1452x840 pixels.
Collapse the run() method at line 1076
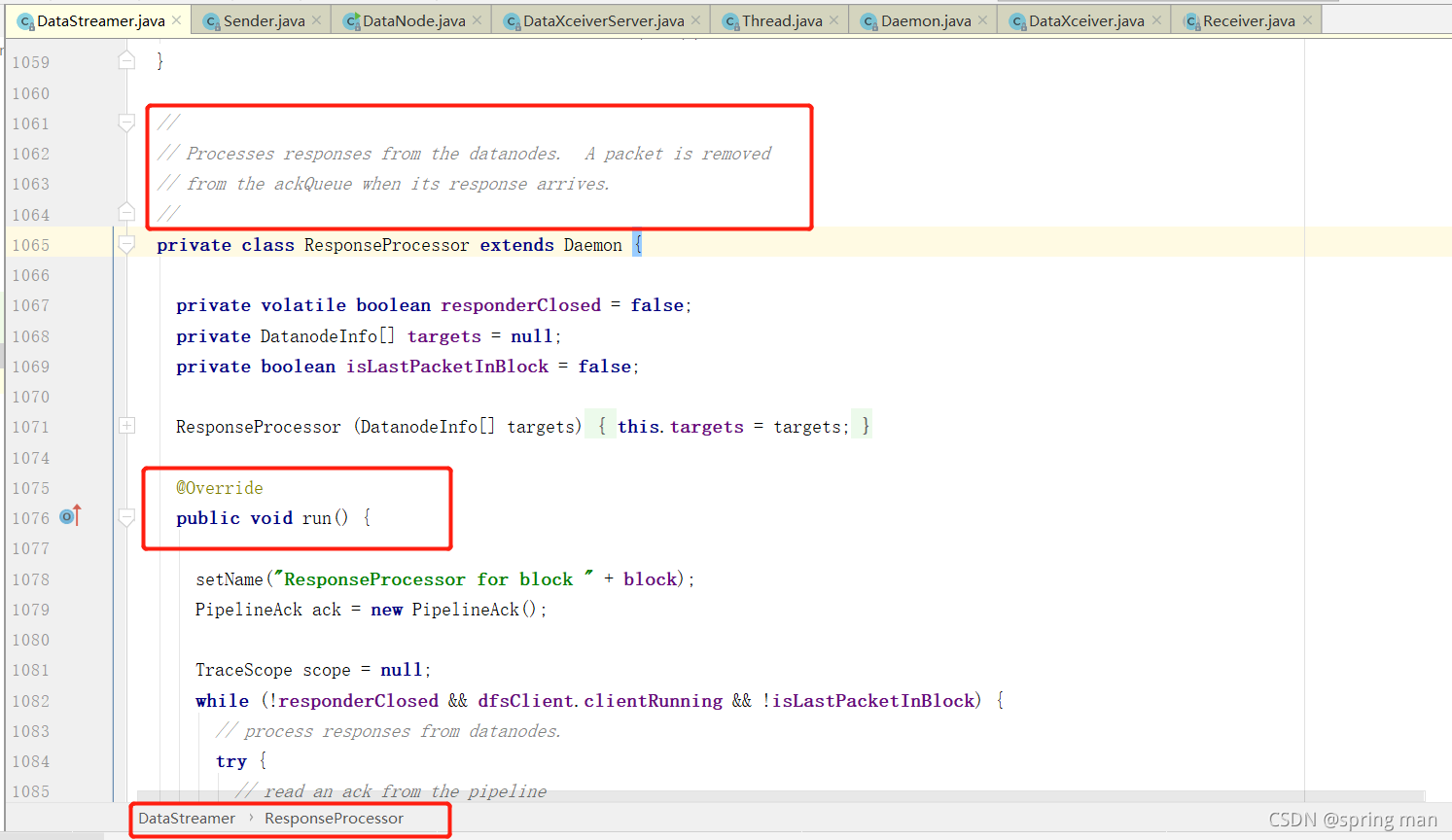coord(126,517)
